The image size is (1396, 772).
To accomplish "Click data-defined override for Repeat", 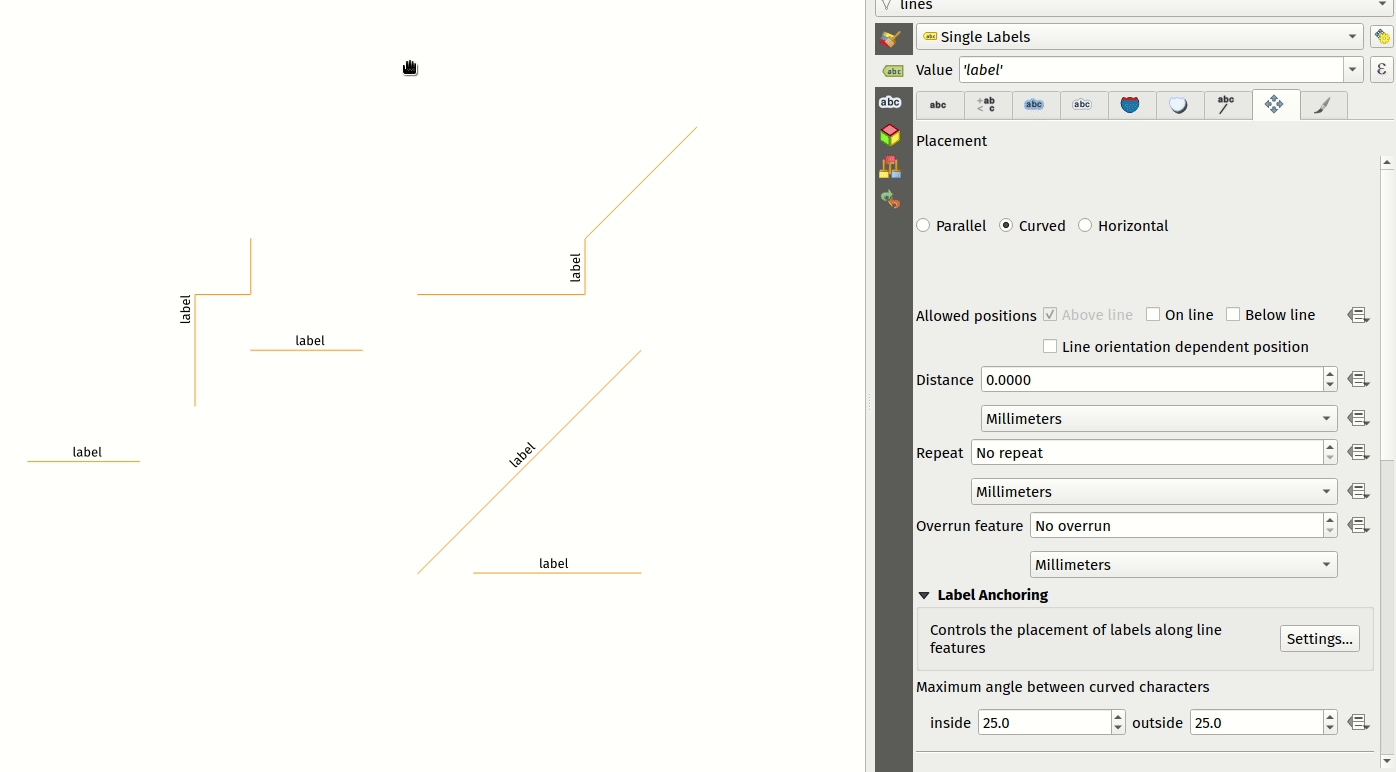I will tap(1357, 453).
